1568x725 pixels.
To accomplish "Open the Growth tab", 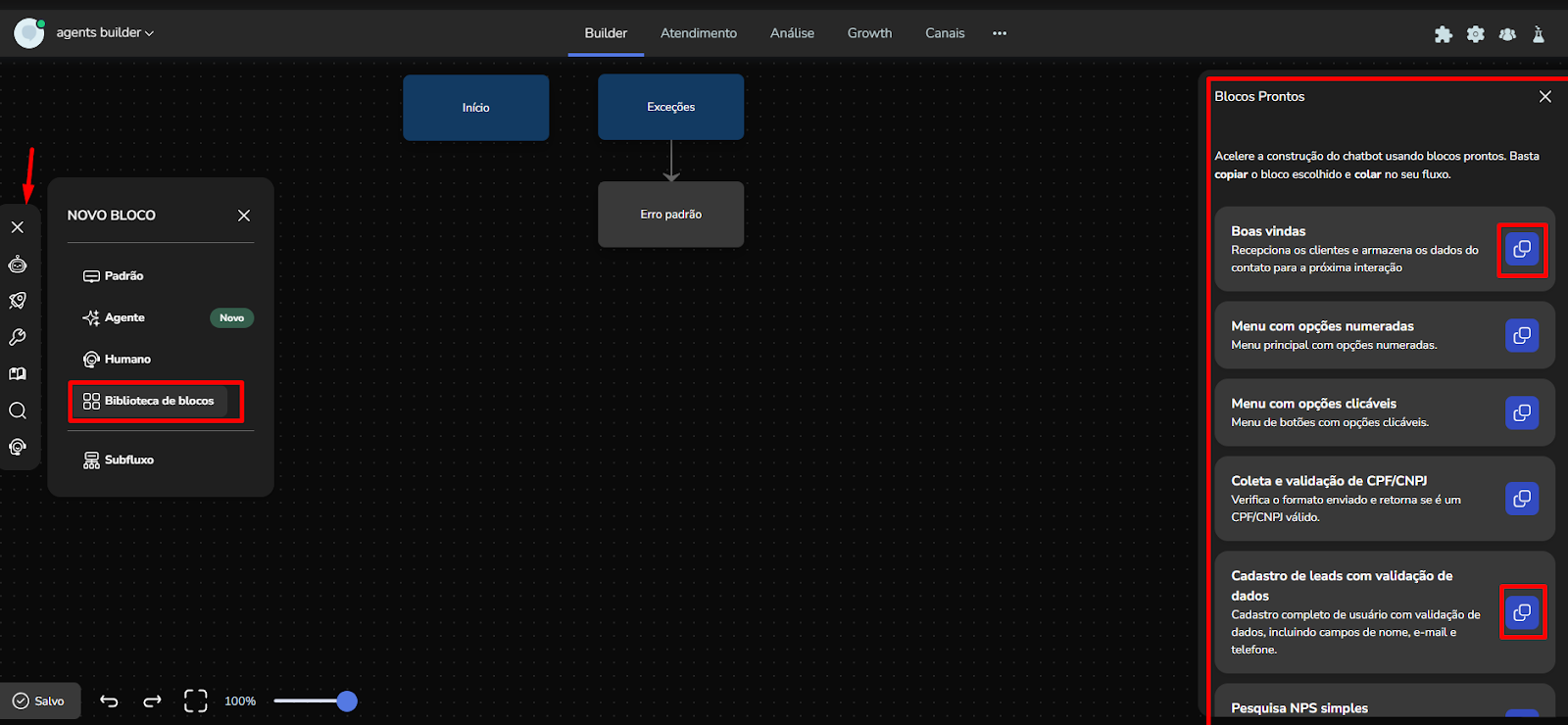I will pos(869,33).
